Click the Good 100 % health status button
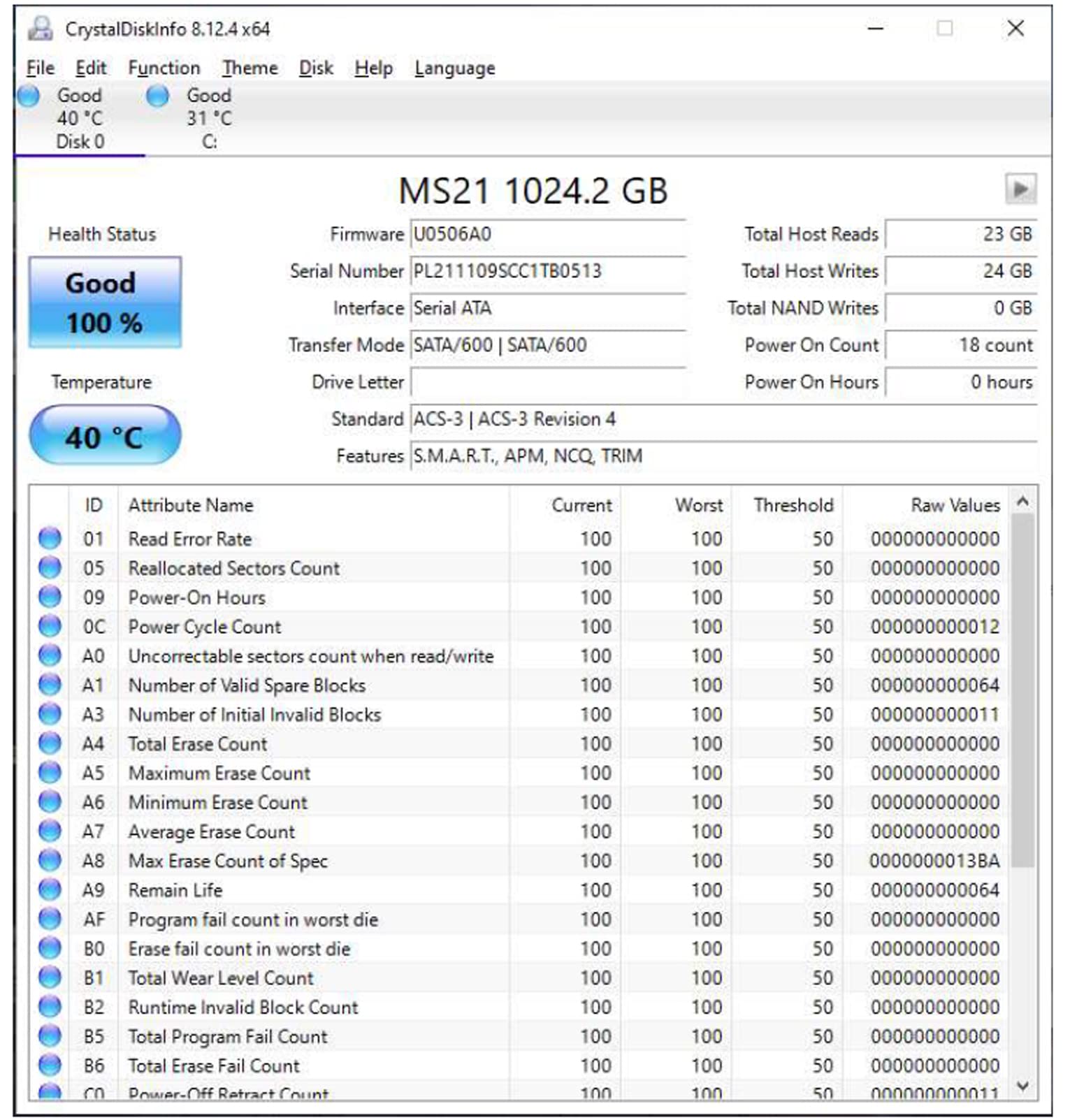Image resolution: width=1070 pixels, height=1120 pixels. [x=105, y=303]
